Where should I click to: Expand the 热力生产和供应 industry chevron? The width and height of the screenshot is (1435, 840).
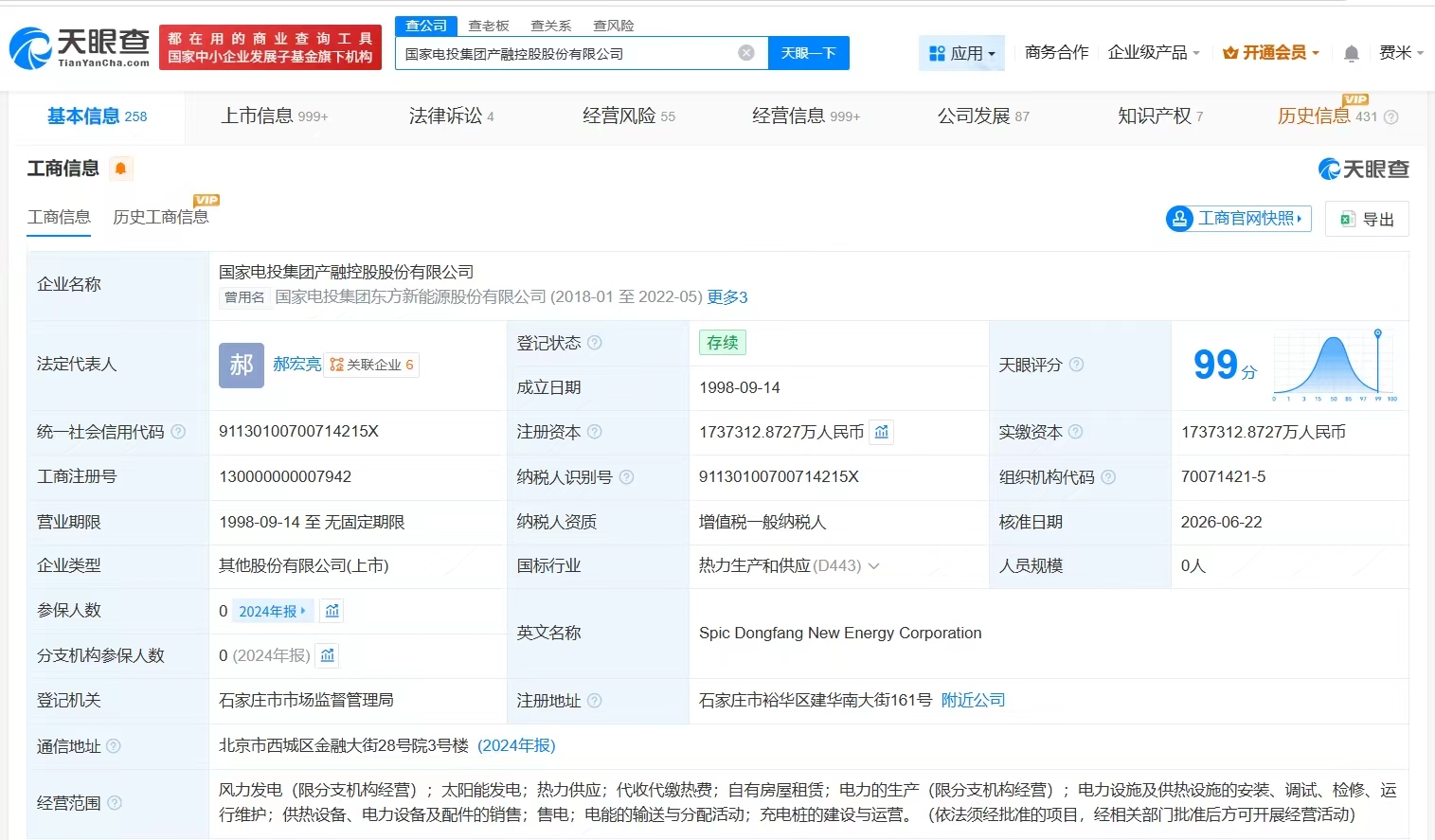click(874, 566)
